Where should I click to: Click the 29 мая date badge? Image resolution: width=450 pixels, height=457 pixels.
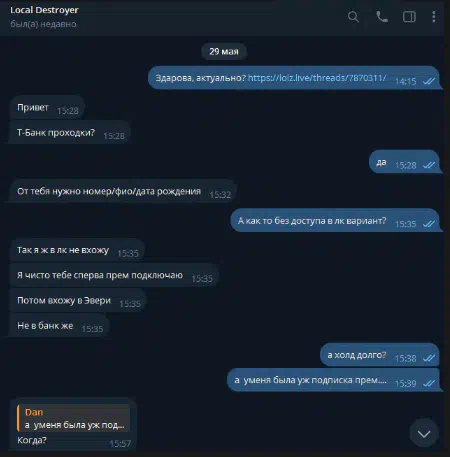click(x=224, y=52)
